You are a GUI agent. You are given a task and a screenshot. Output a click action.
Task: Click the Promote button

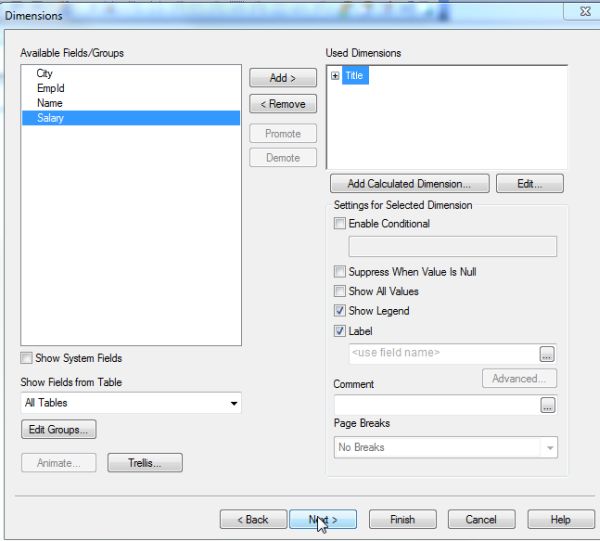pyautogui.click(x=283, y=134)
